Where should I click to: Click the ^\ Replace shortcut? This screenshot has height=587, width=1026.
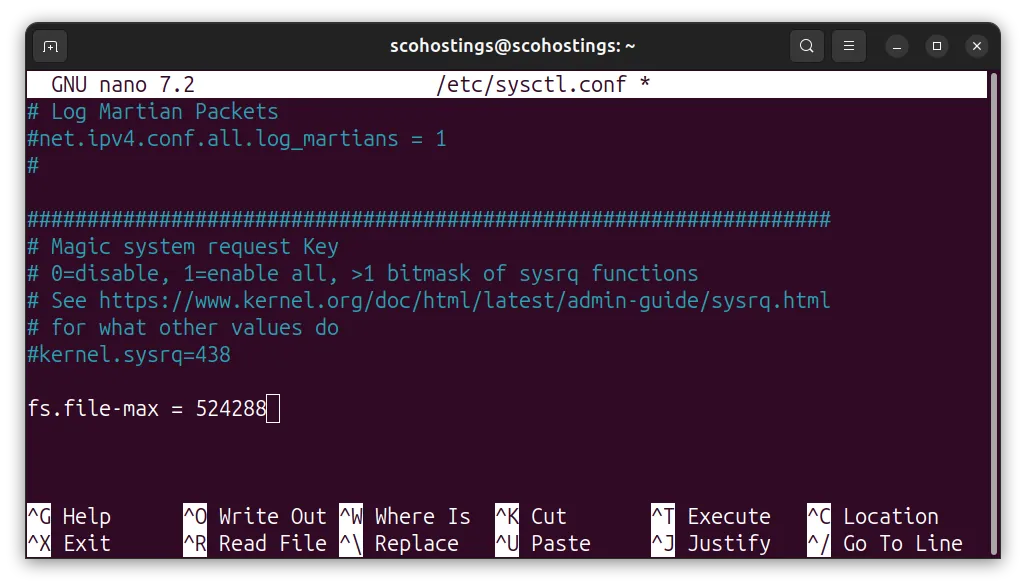399,543
